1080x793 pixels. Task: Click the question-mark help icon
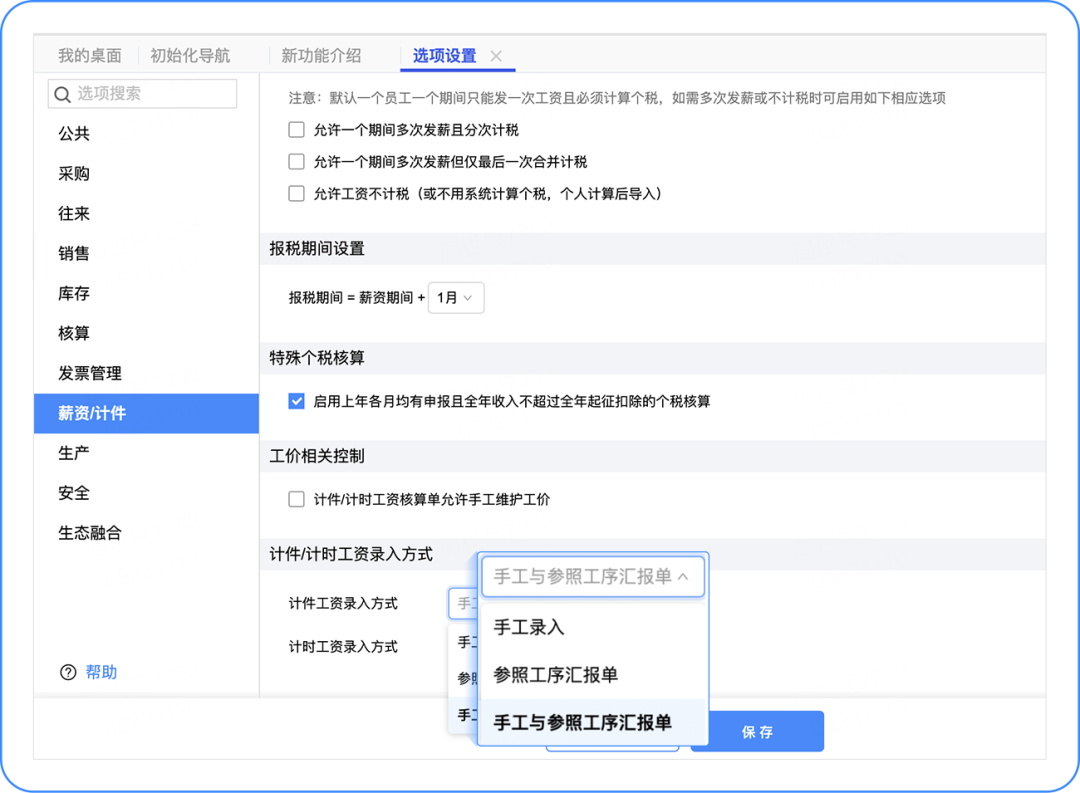66,672
